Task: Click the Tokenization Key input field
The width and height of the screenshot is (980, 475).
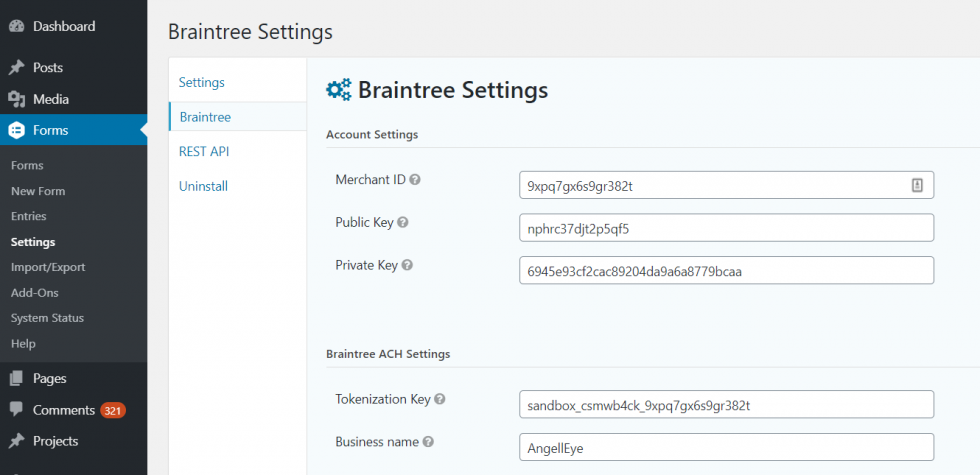Action: coord(725,404)
